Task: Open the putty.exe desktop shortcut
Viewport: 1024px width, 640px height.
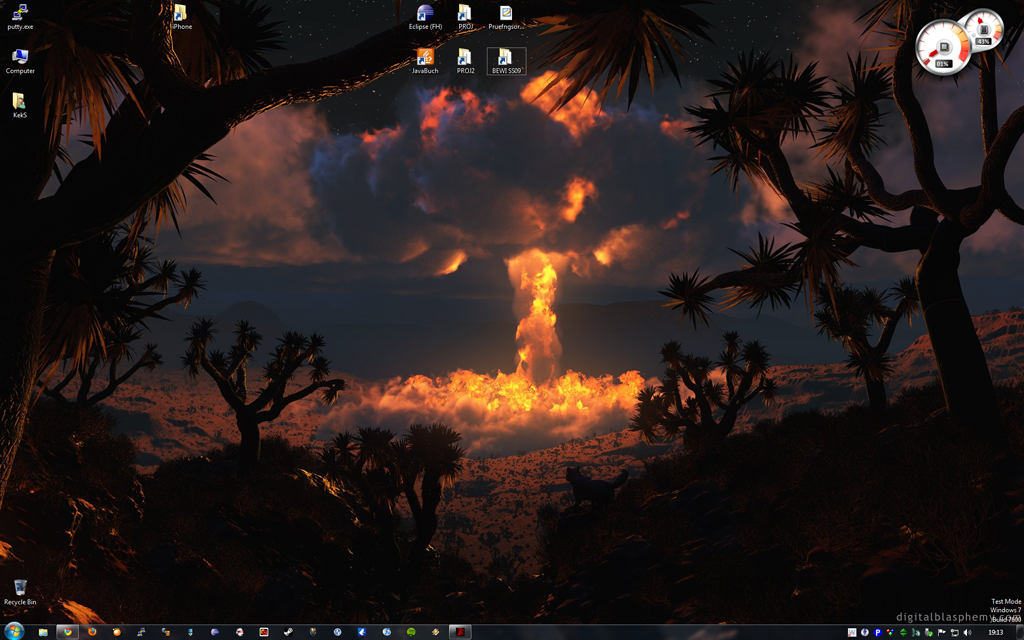Action: tap(20, 15)
